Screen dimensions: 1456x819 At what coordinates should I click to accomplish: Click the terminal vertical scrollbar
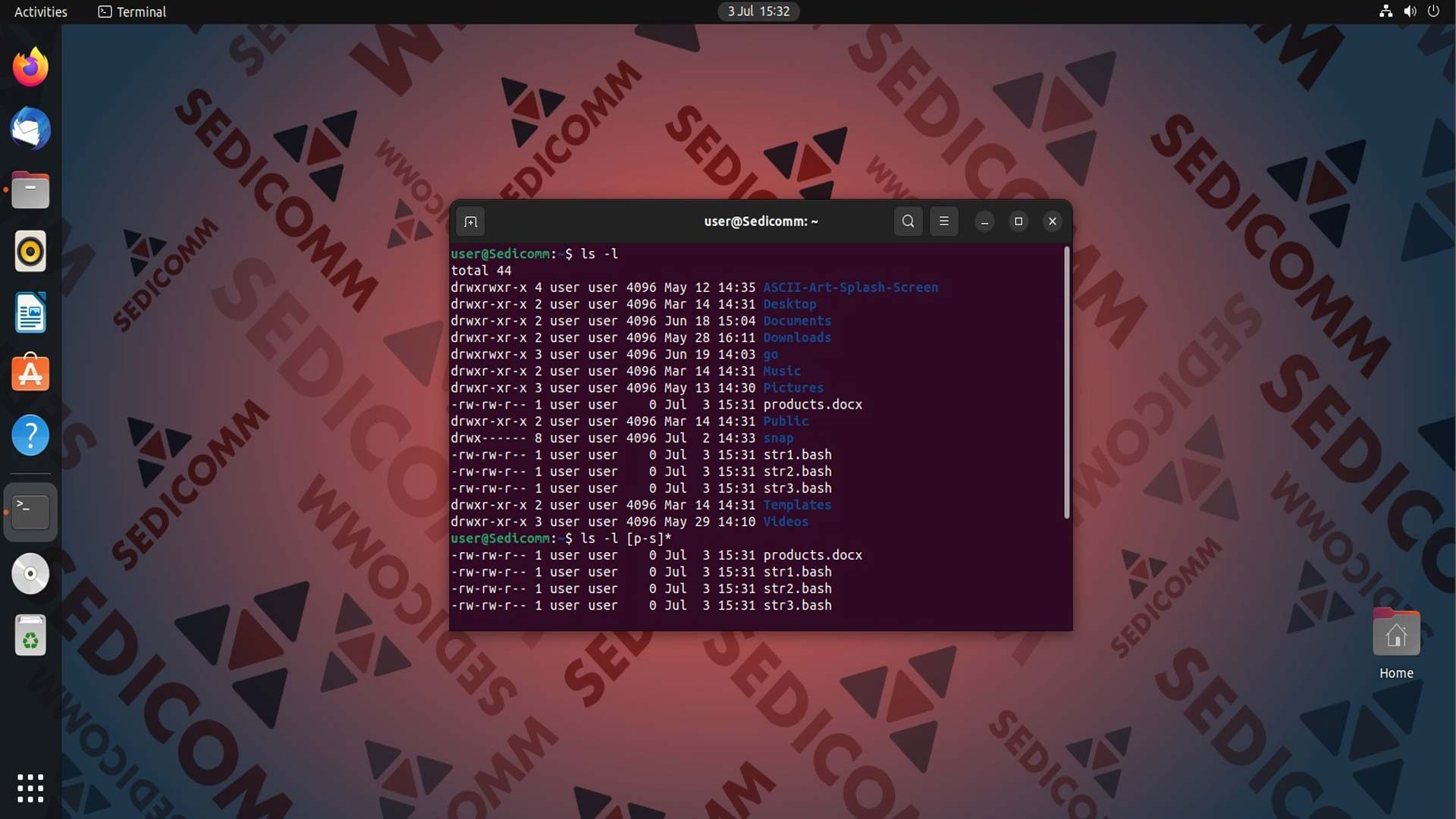(x=1066, y=383)
